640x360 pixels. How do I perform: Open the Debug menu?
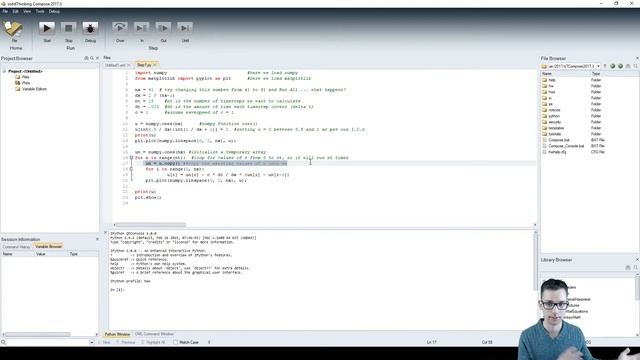[54, 11]
